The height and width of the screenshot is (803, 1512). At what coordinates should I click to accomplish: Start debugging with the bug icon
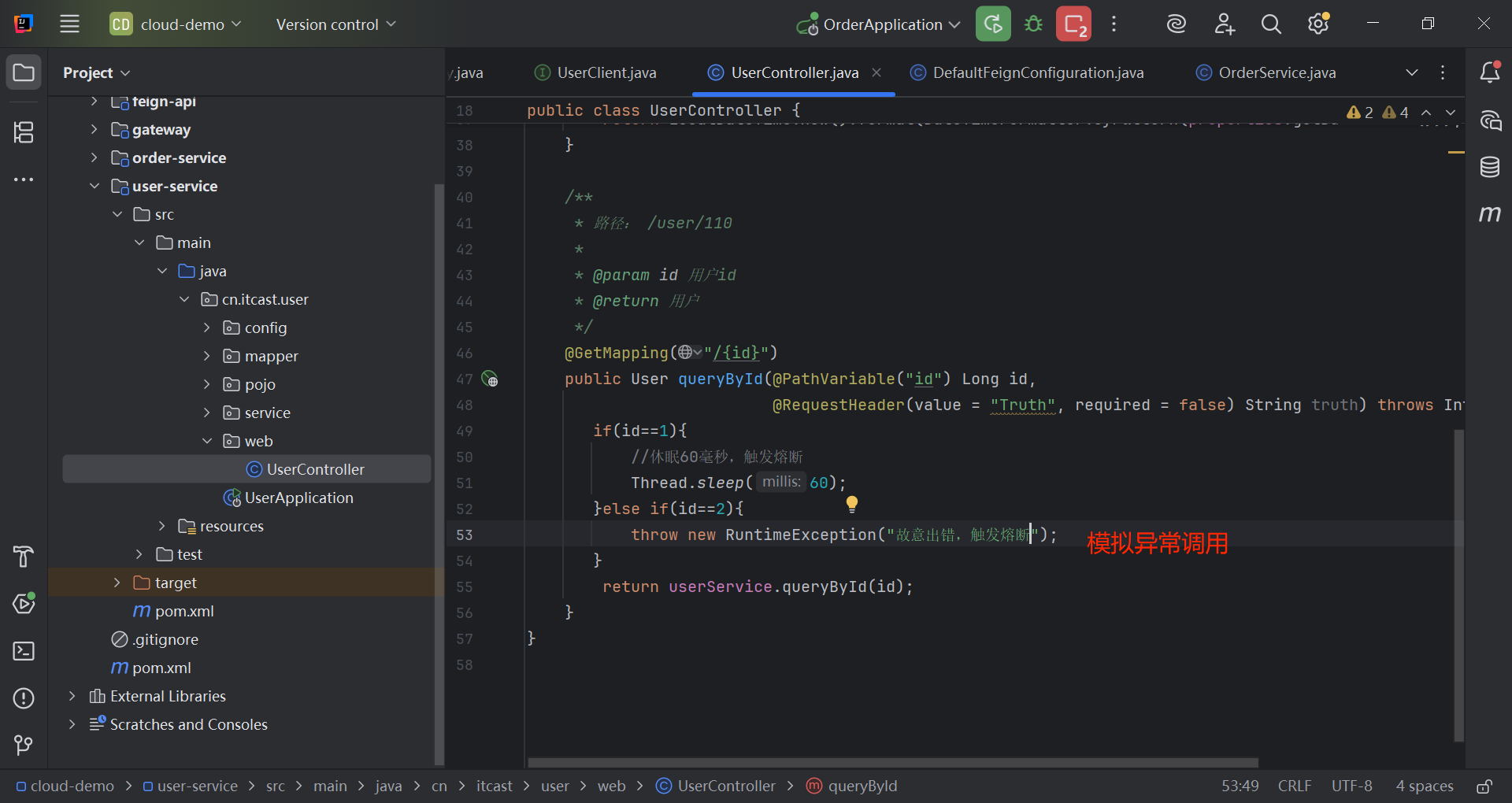[x=1033, y=24]
